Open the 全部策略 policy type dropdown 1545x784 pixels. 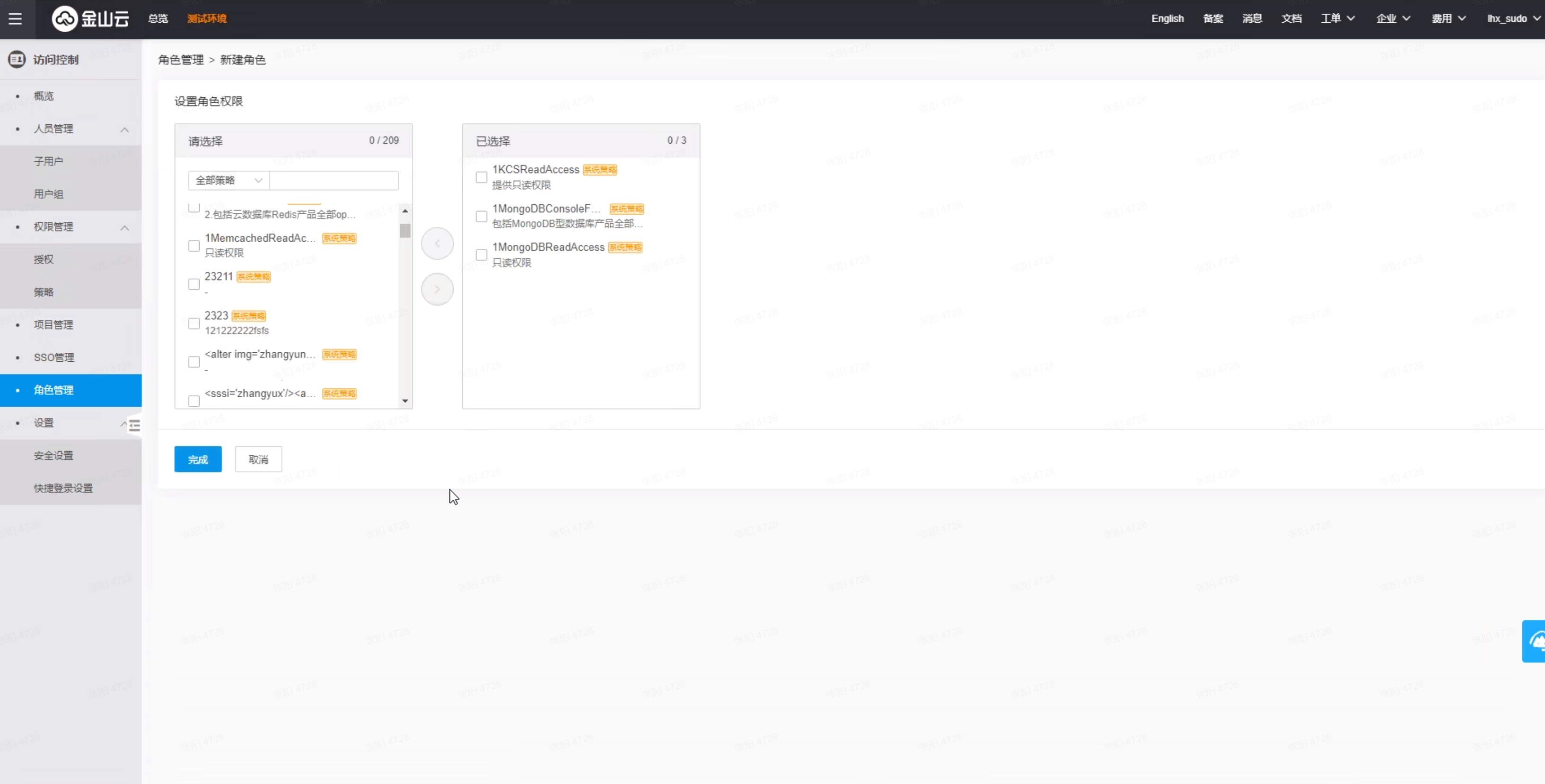pyautogui.click(x=228, y=181)
